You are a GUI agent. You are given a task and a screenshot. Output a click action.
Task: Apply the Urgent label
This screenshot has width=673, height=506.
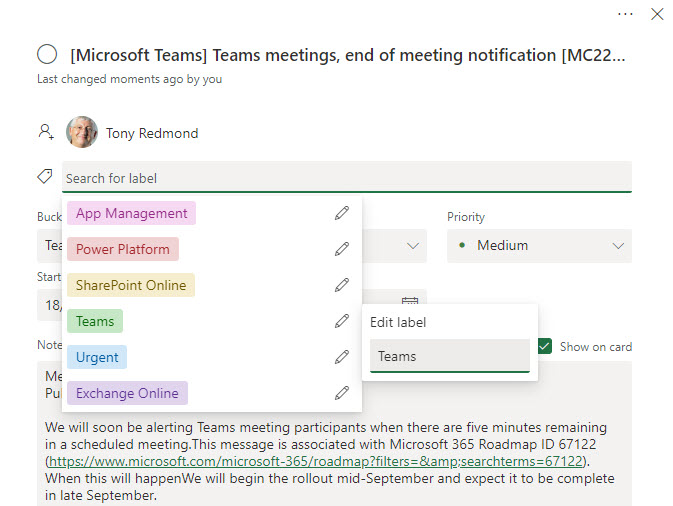[97, 357]
